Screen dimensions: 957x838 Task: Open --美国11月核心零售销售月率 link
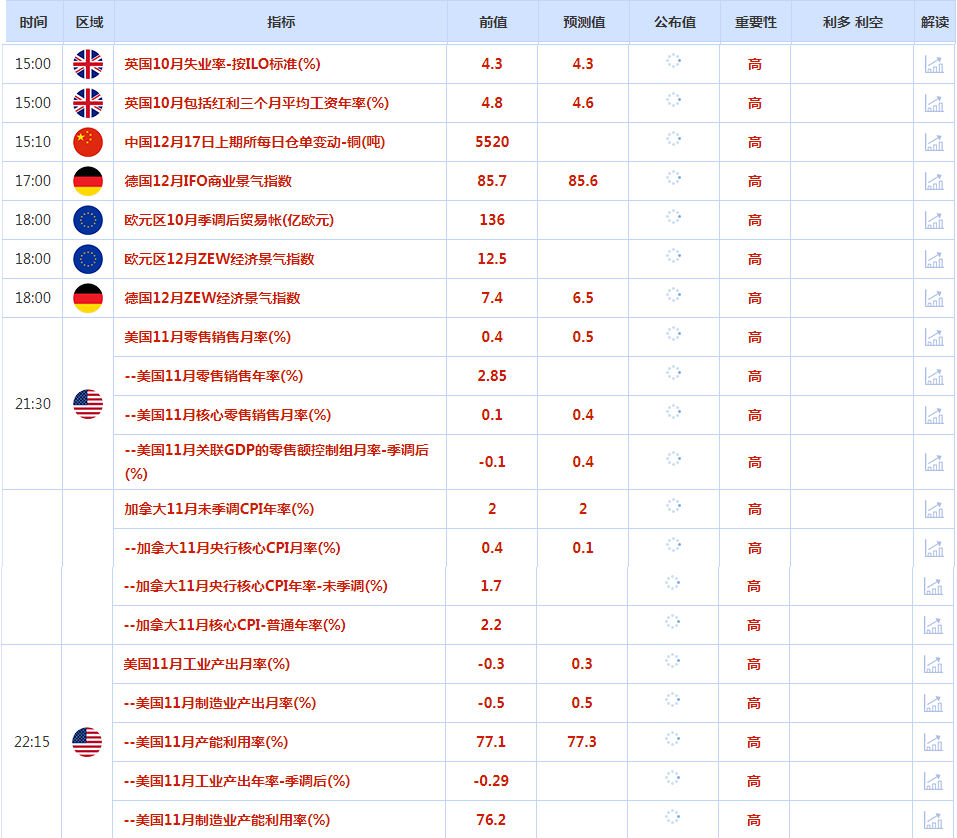[x=228, y=416]
